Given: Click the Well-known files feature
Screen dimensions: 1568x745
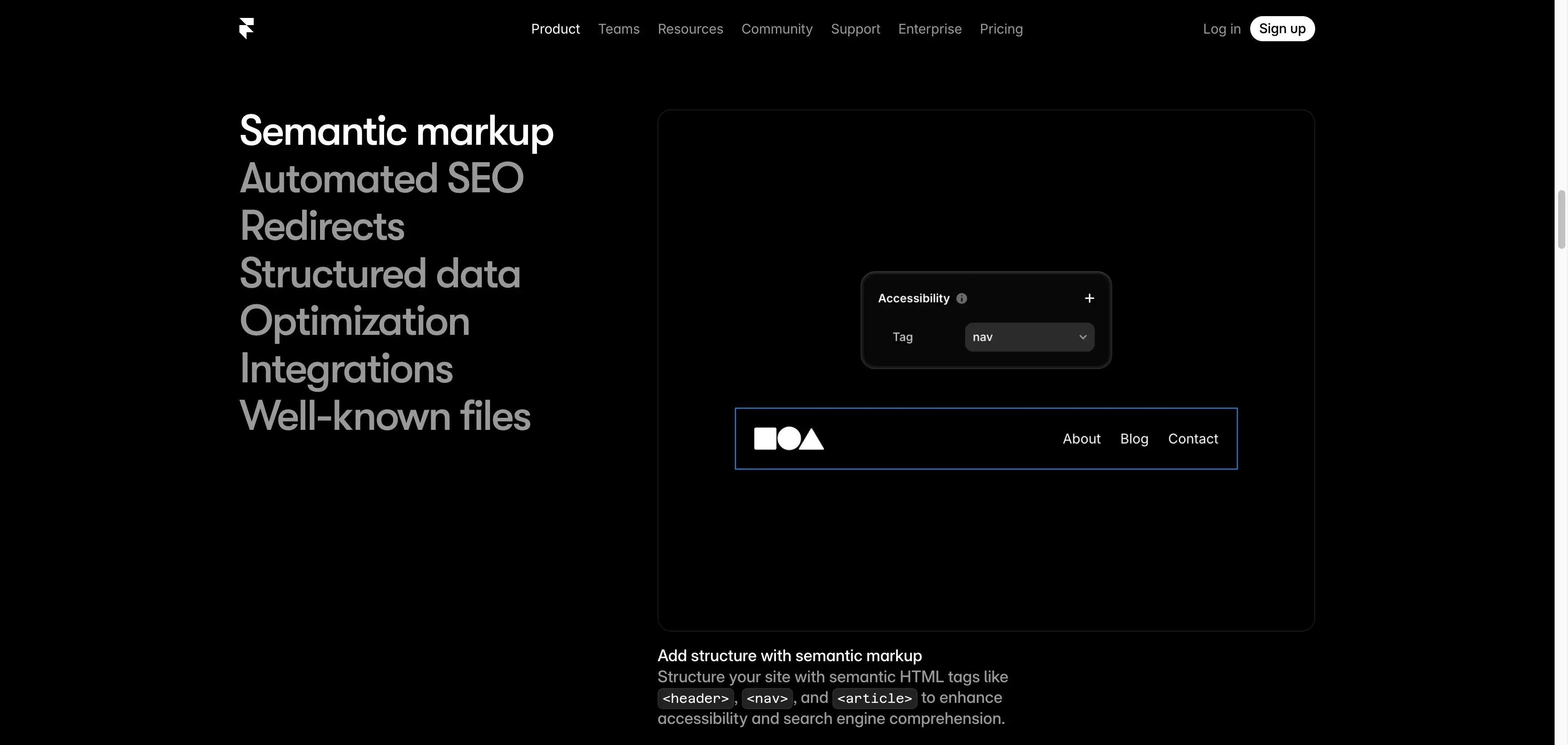Looking at the screenshot, I should [385, 416].
